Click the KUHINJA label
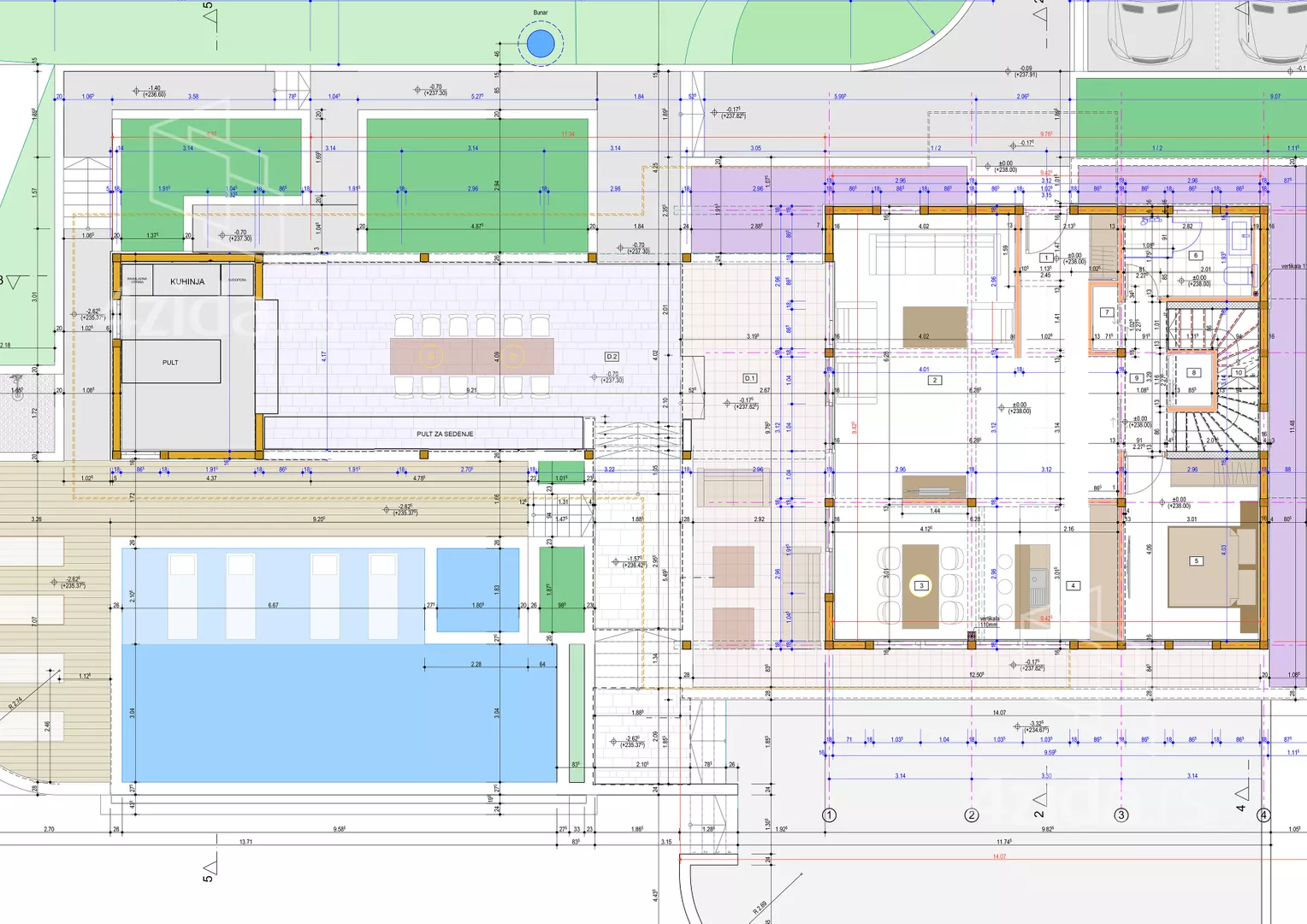 (187, 281)
